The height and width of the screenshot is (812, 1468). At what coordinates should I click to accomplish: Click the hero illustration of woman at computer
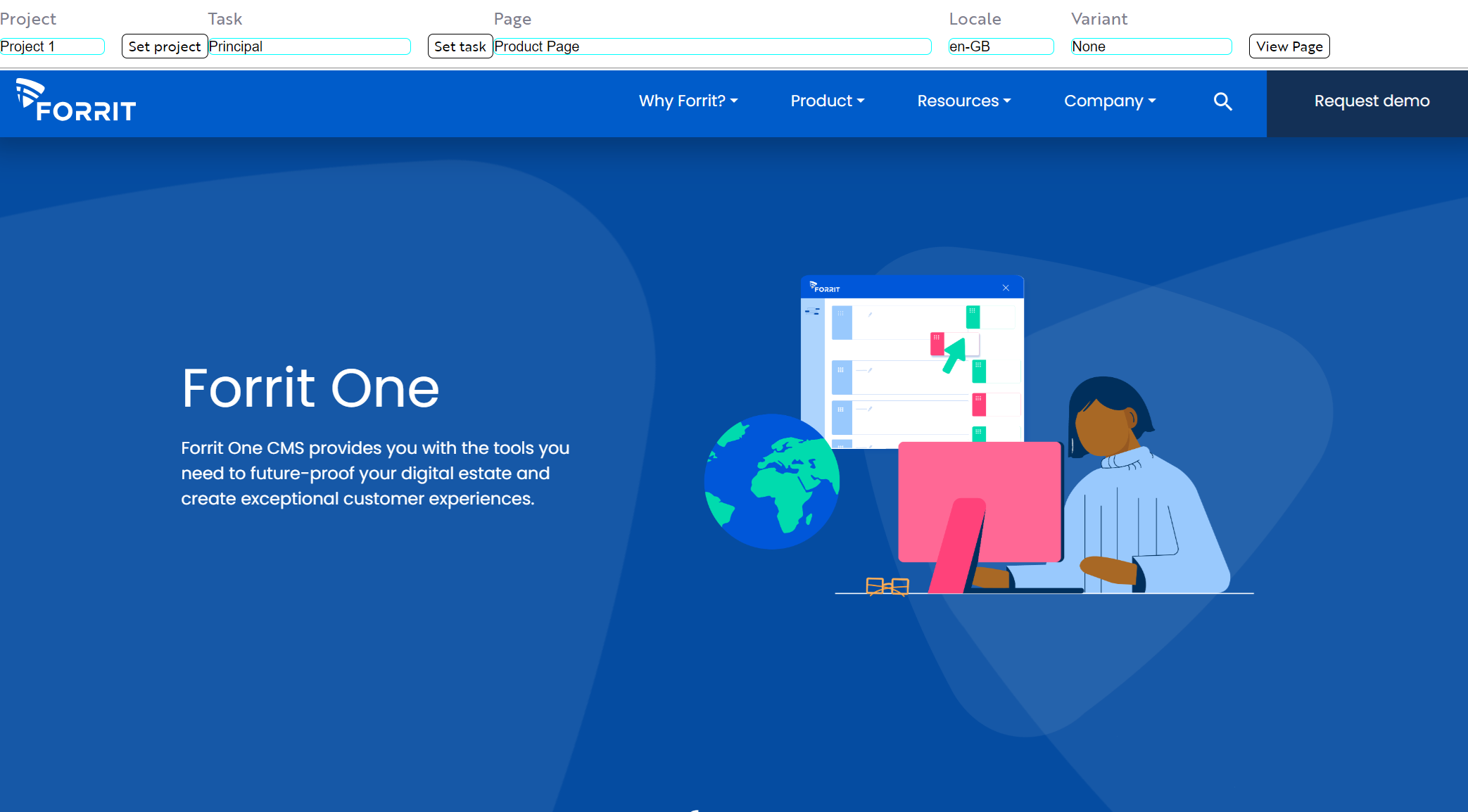[x=979, y=436]
